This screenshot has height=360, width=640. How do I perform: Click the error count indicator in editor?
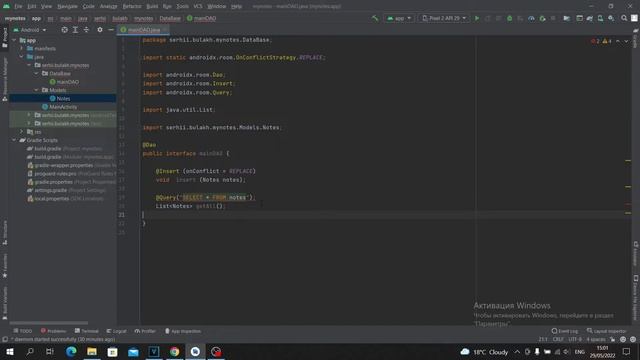point(595,41)
